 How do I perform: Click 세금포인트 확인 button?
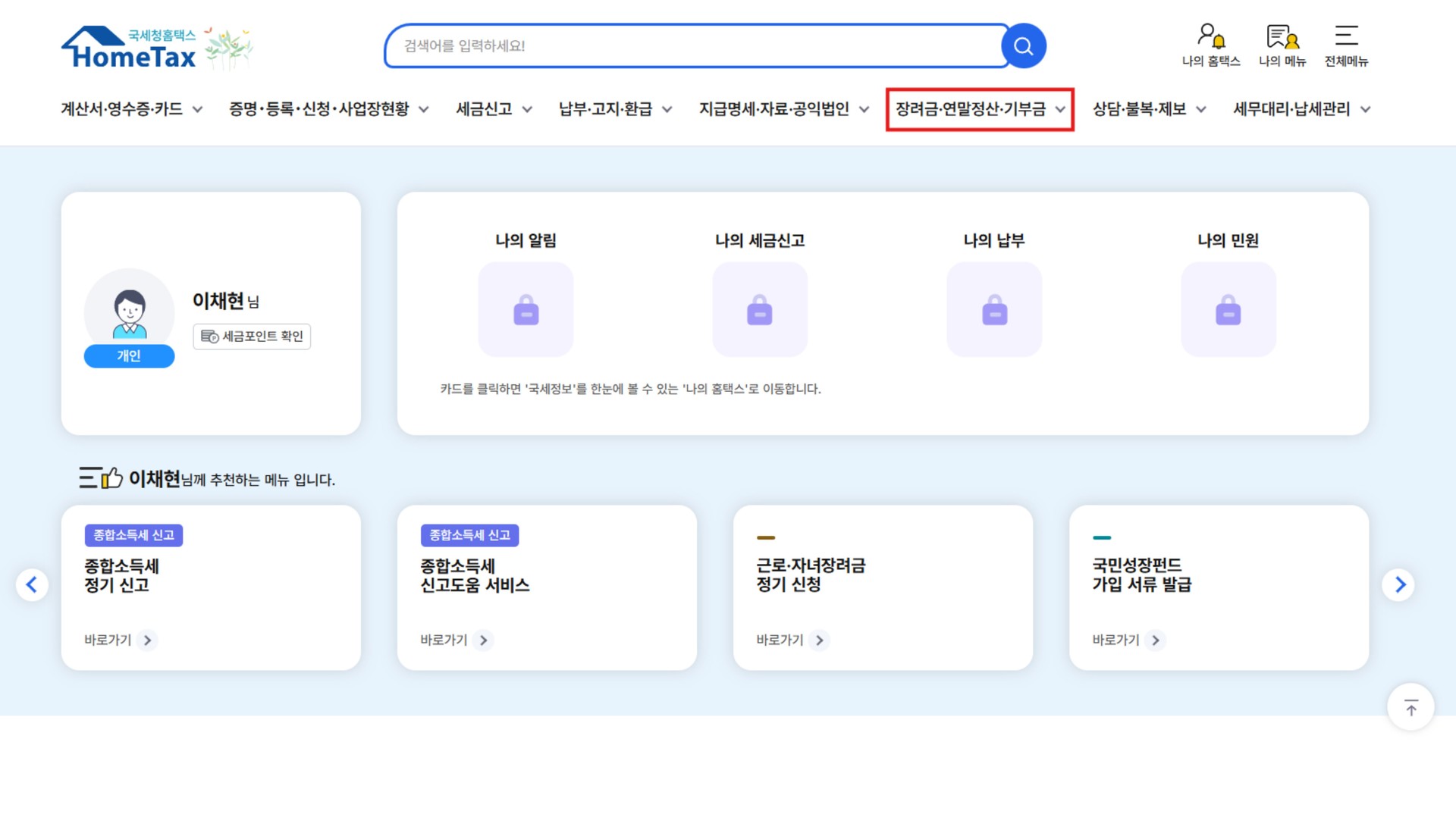point(252,337)
